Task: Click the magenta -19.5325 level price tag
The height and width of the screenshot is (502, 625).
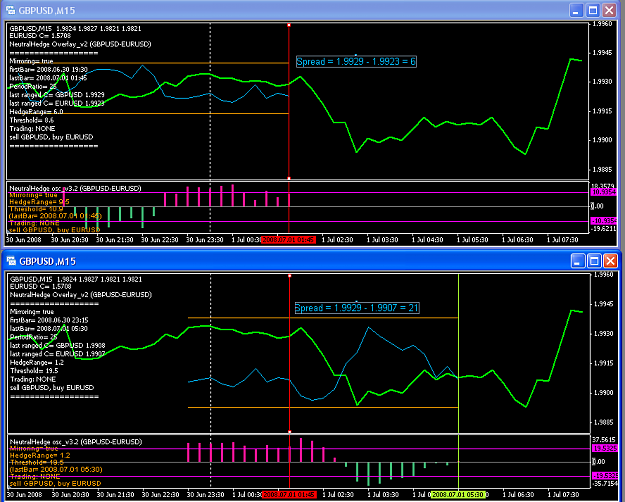Action: [x=606, y=476]
